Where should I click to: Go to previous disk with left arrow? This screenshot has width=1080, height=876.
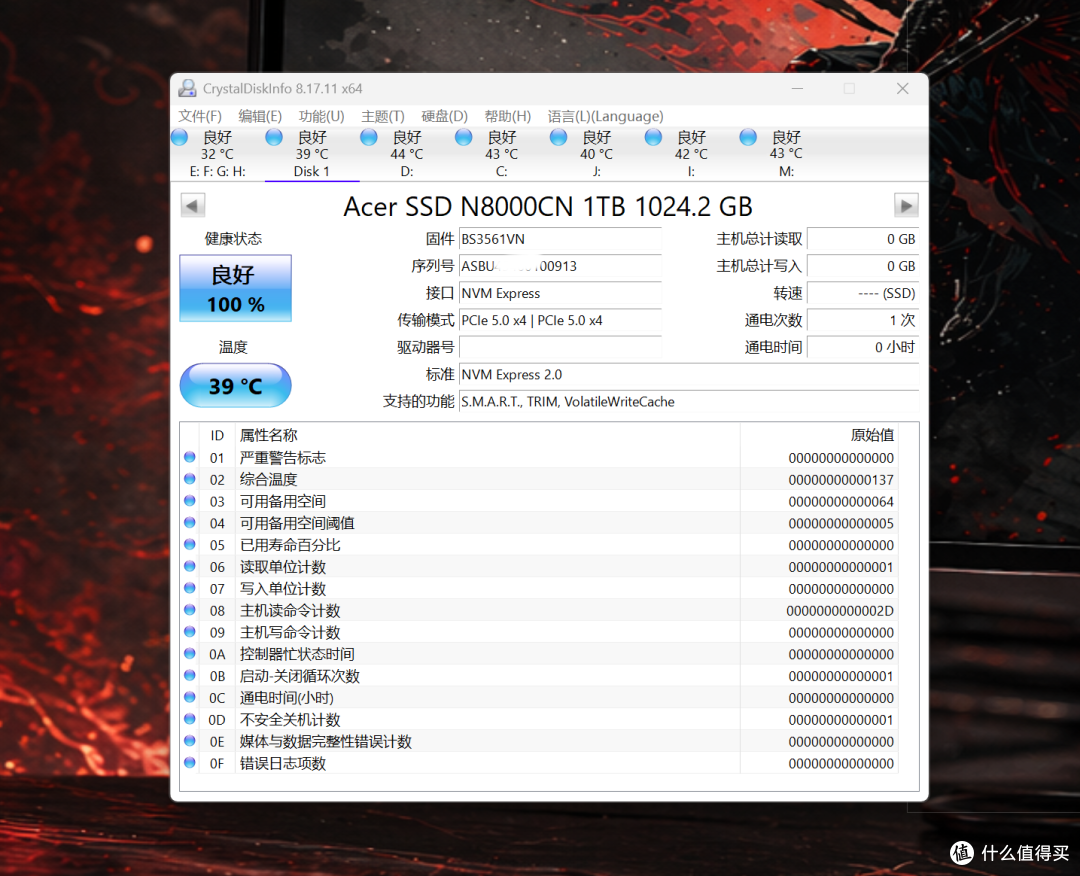click(193, 205)
